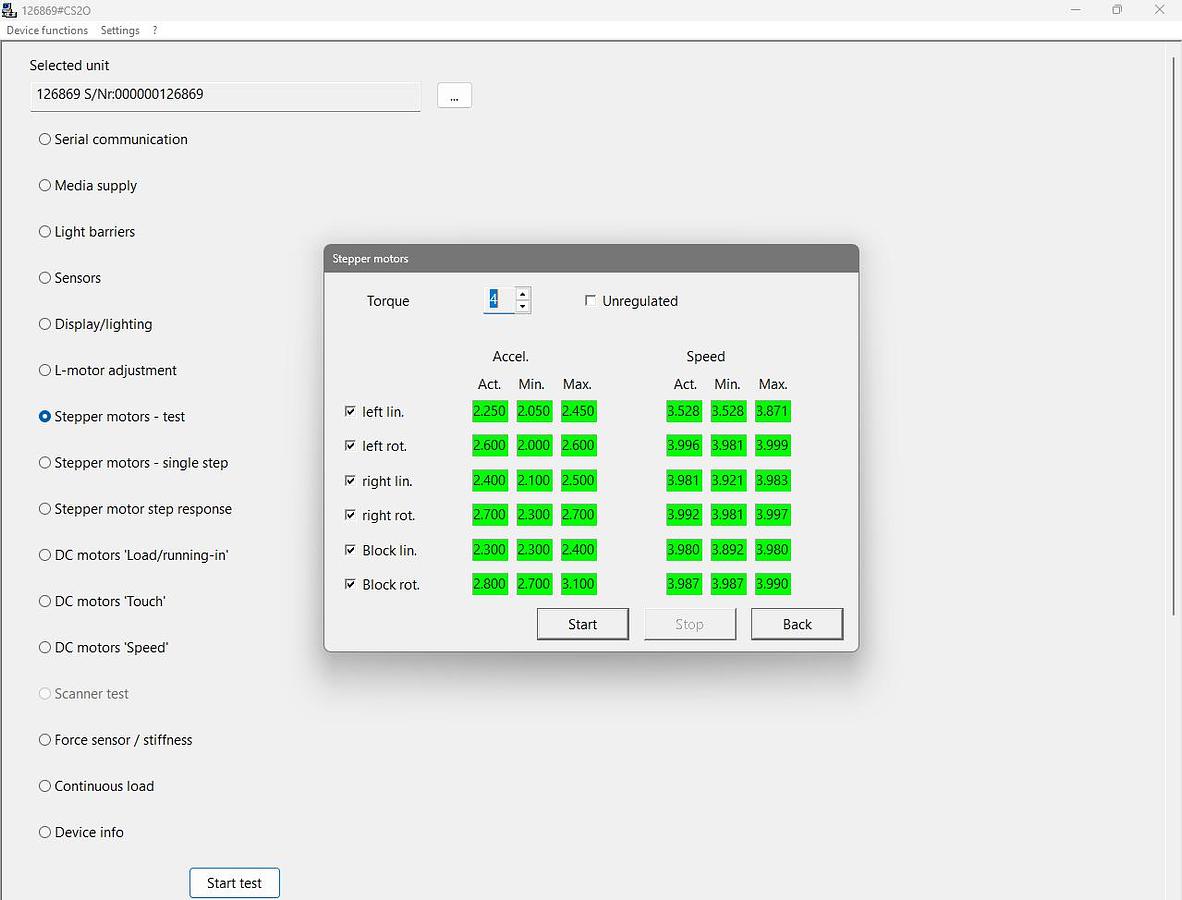This screenshot has width=1182, height=900.
Task: Click the vertical scrollbar on the right
Action: (1173, 335)
